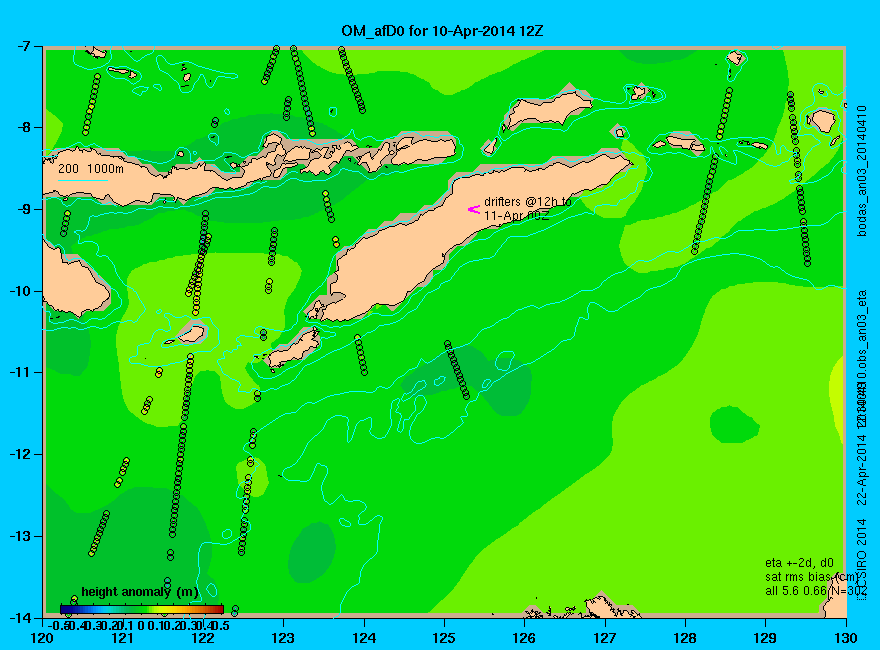Click the longitude label '124'
This screenshot has width=880, height=650.
pos(364,638)
